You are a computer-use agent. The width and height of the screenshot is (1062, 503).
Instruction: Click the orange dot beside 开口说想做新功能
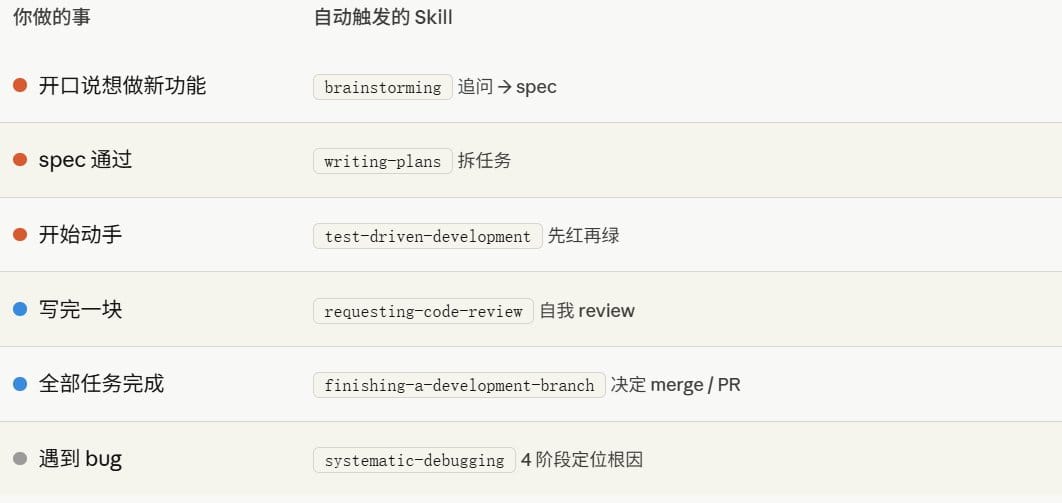(20, 85)
